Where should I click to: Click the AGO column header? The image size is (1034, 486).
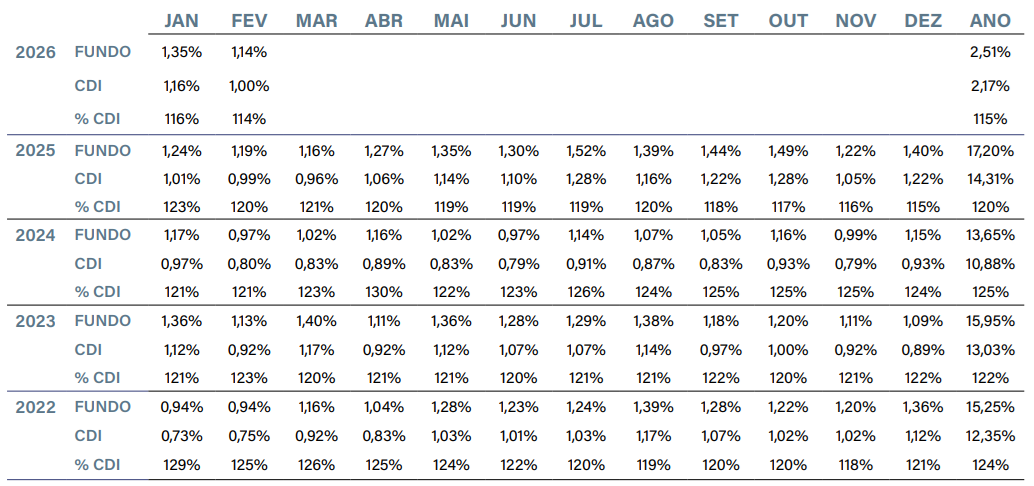pos(653,21)
